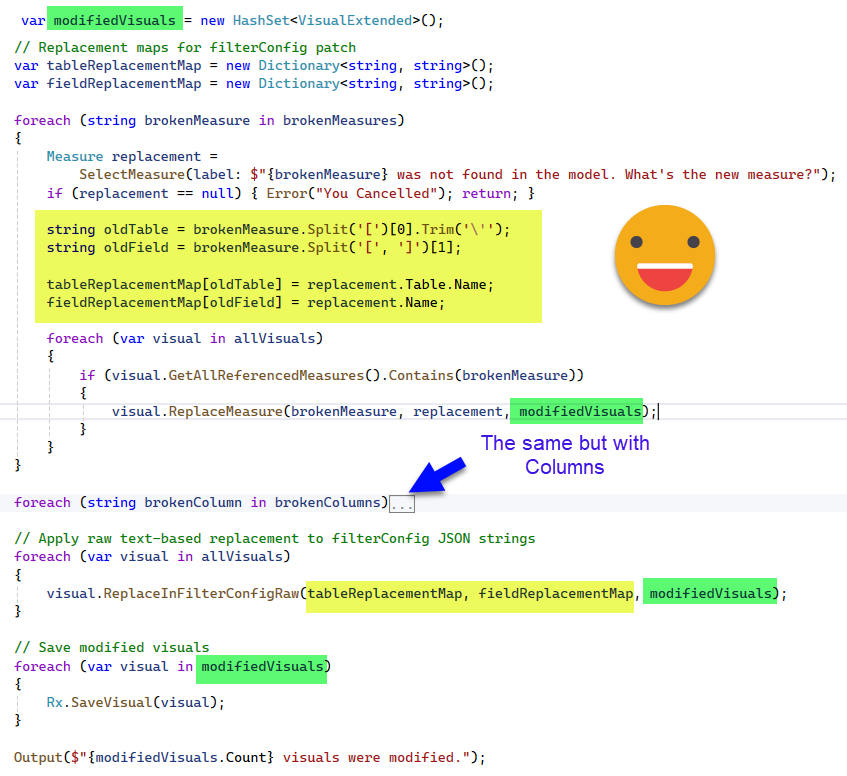This screenshot has width=847, height=776.
Task: Click Dictionary in the tableReplacementMap declaration
Action: (298, 66)
